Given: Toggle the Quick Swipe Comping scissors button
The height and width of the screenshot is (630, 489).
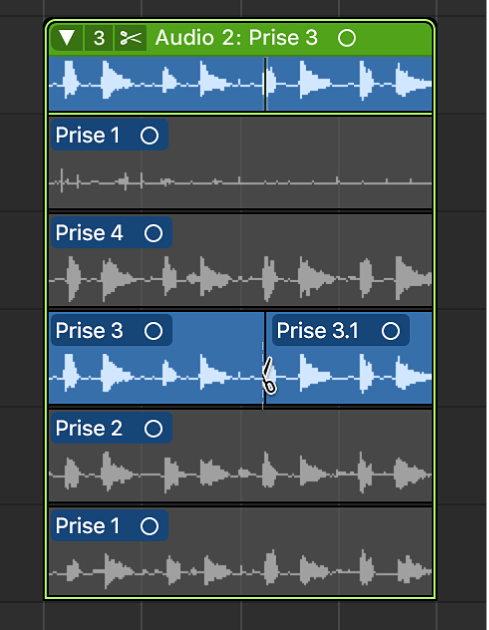Looking at the screenshot, I should 131,38.
